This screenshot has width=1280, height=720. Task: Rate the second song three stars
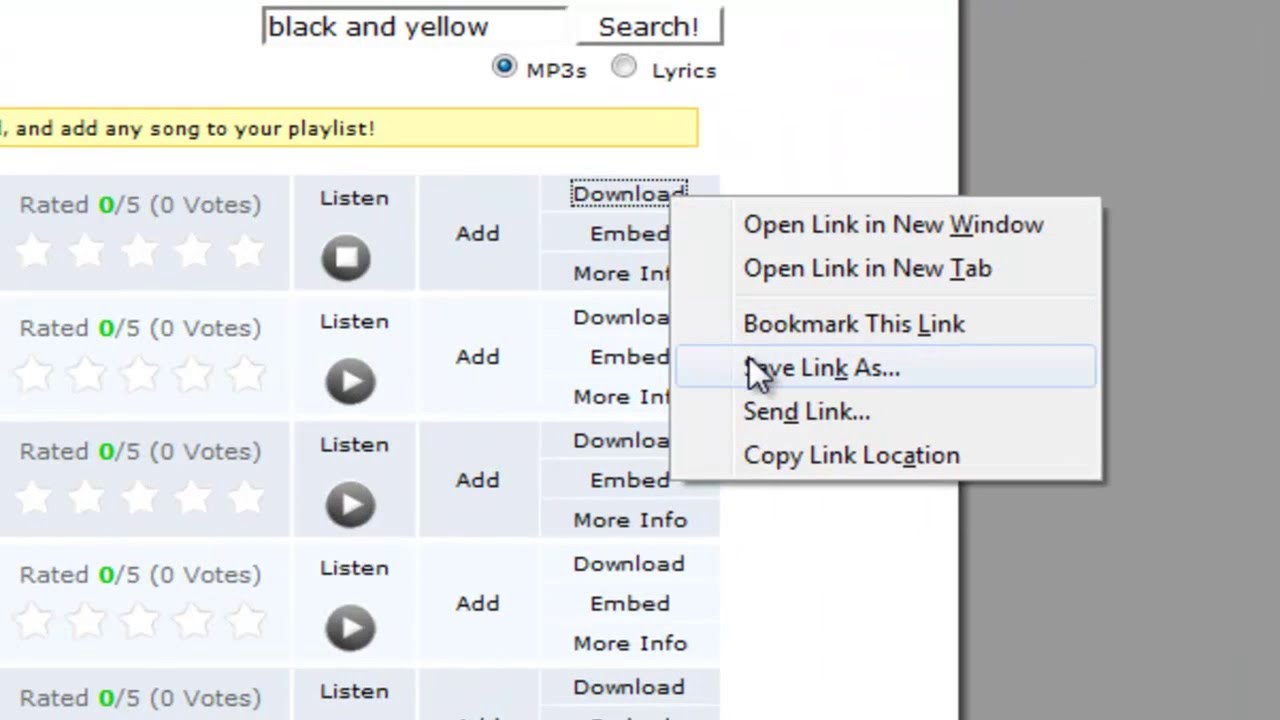pos(139,374)
